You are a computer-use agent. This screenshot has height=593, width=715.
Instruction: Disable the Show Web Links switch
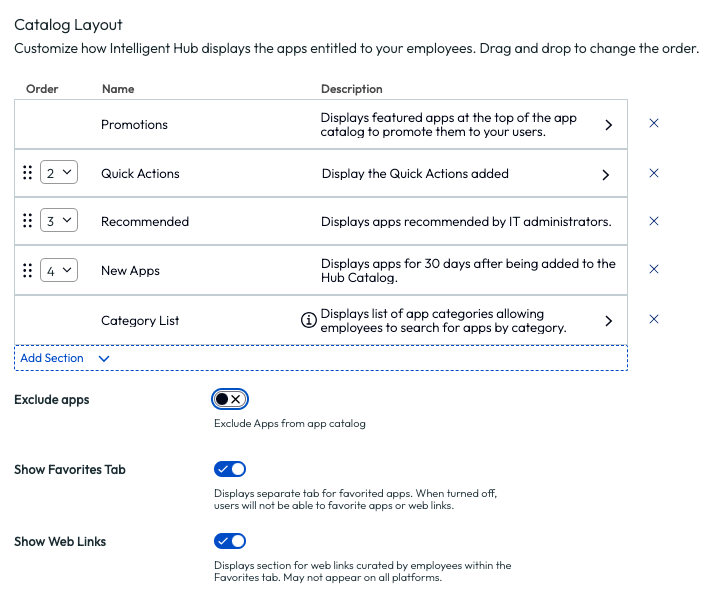point(229,541)
